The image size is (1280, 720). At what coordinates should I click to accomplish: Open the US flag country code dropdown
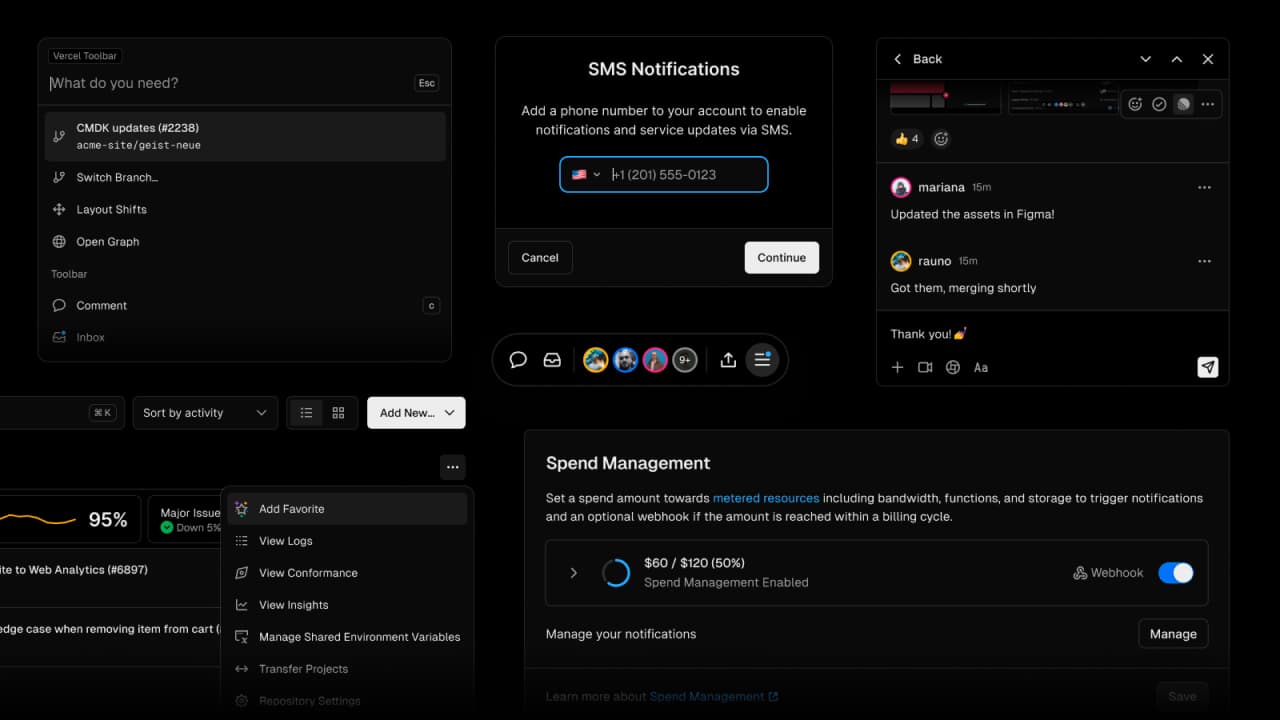586,175
